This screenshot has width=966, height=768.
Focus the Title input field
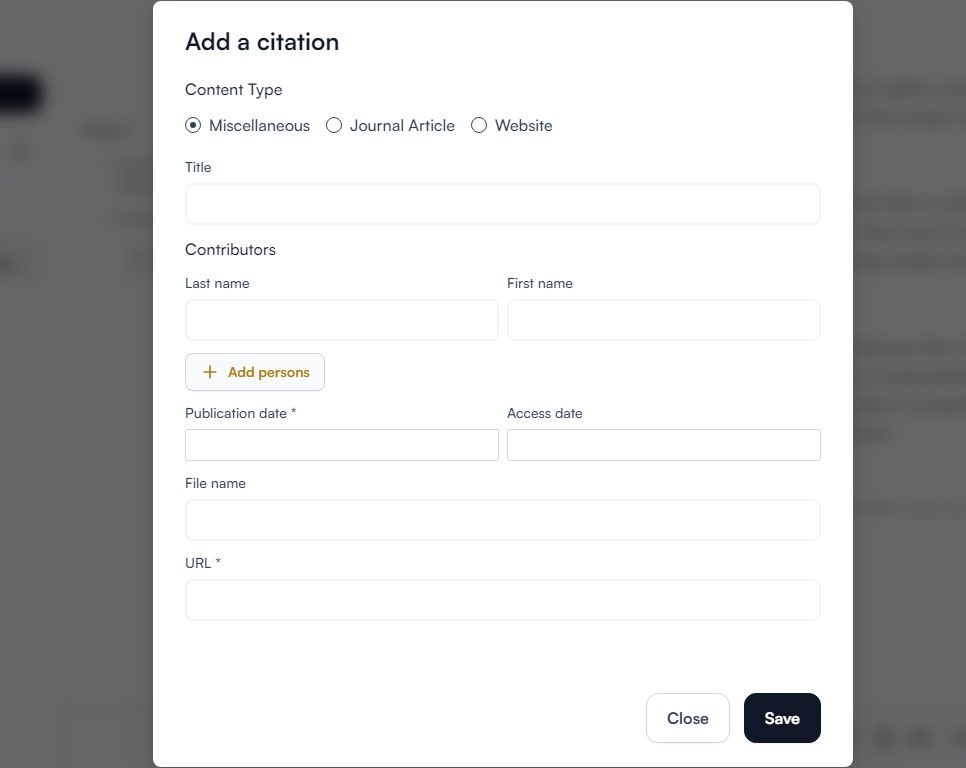[502, 204]
